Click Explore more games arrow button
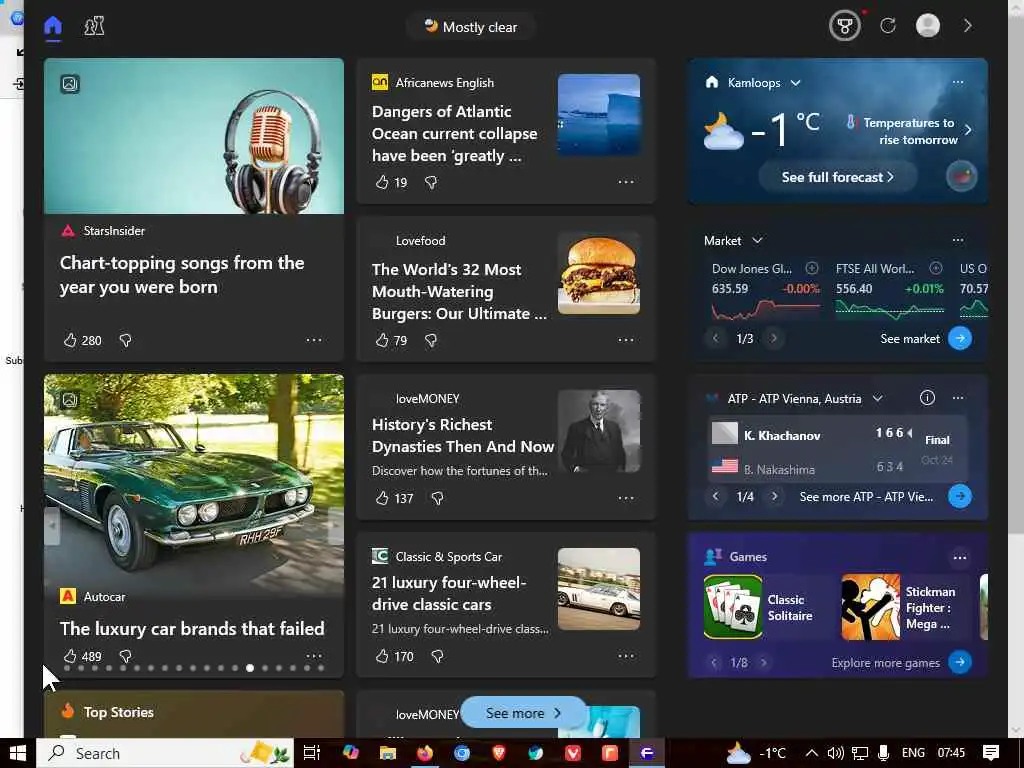 [960, 662]
